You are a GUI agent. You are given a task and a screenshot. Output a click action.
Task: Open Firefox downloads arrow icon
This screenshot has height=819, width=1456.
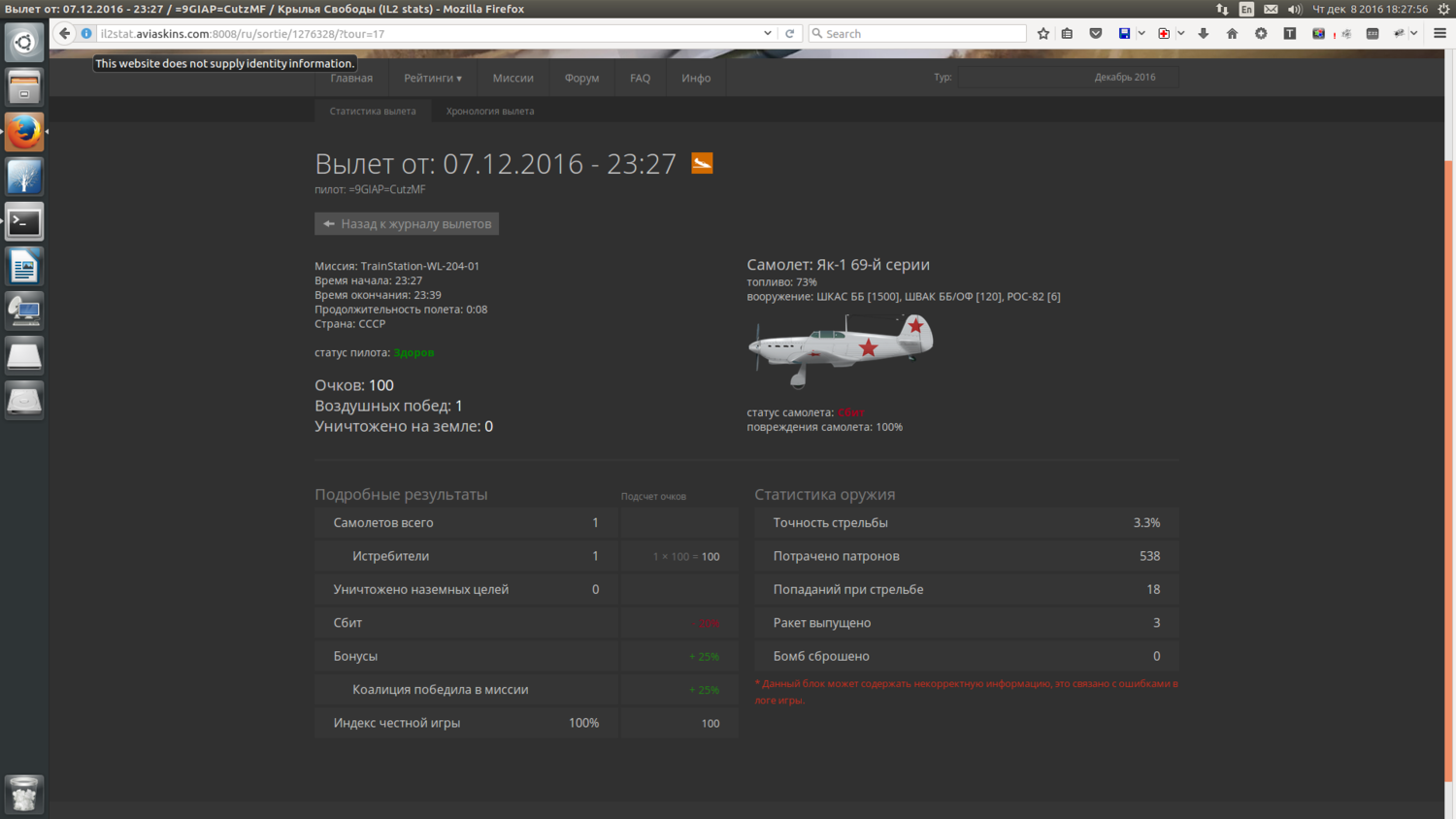click(x=1204, y=33)
